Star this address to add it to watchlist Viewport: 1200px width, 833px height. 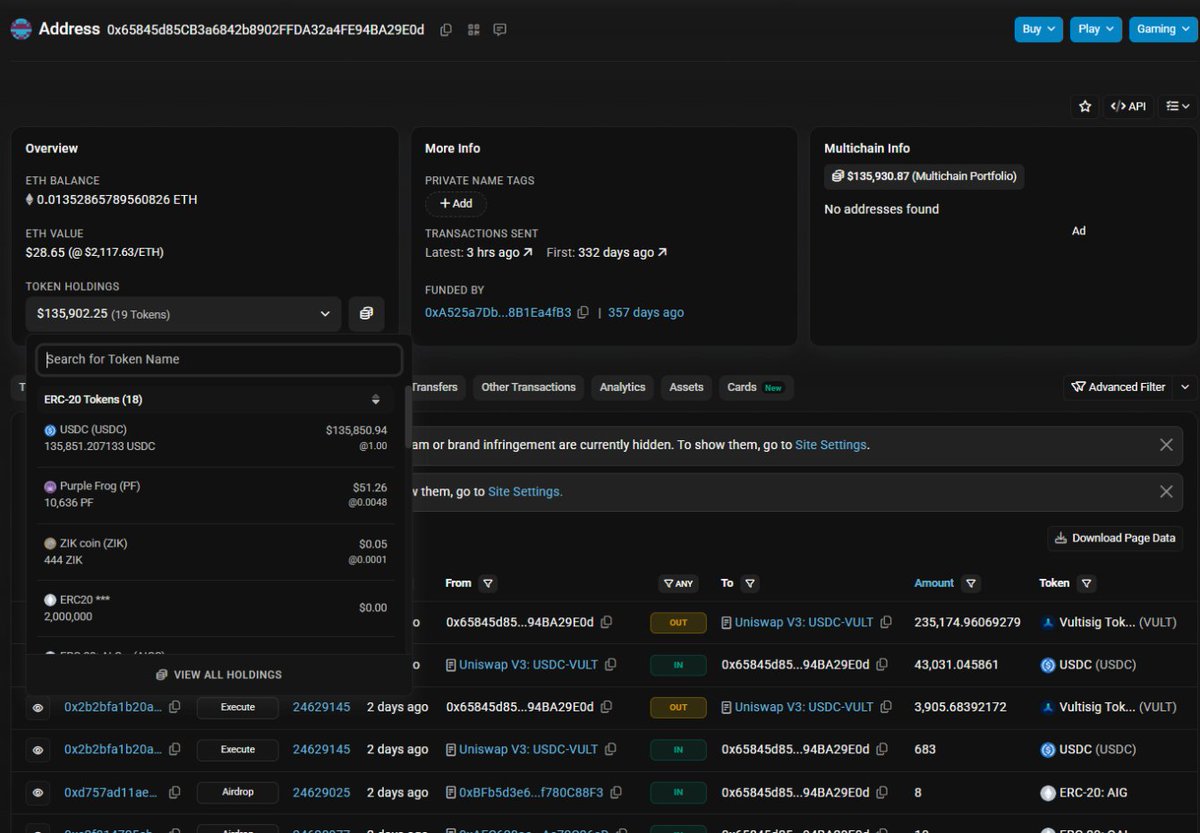(1084, 106)
